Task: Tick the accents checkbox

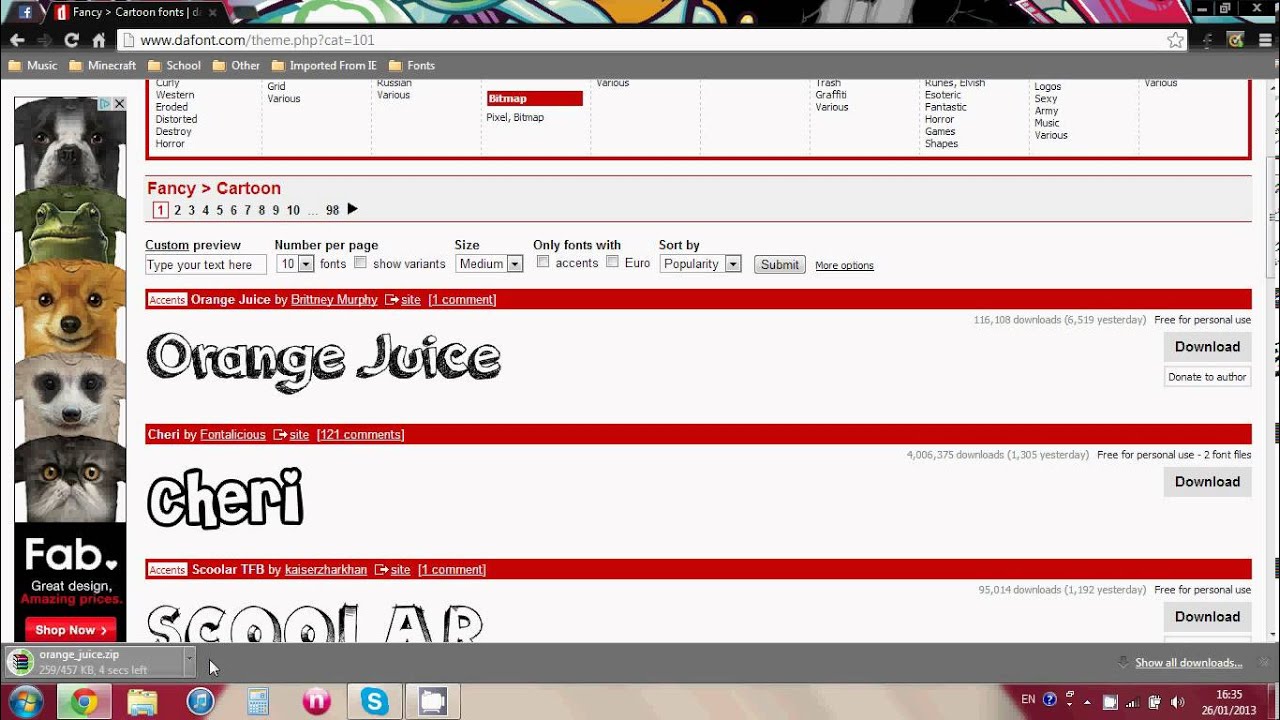Action: (543, 262)
